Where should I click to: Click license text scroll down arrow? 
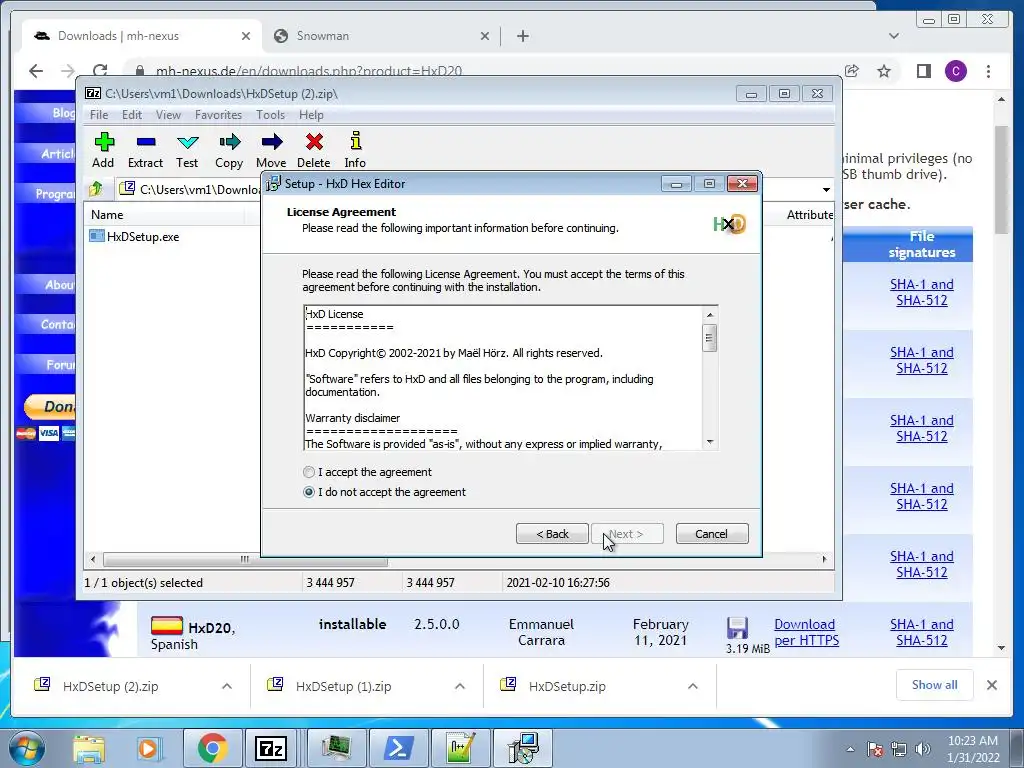click(710, 442)
